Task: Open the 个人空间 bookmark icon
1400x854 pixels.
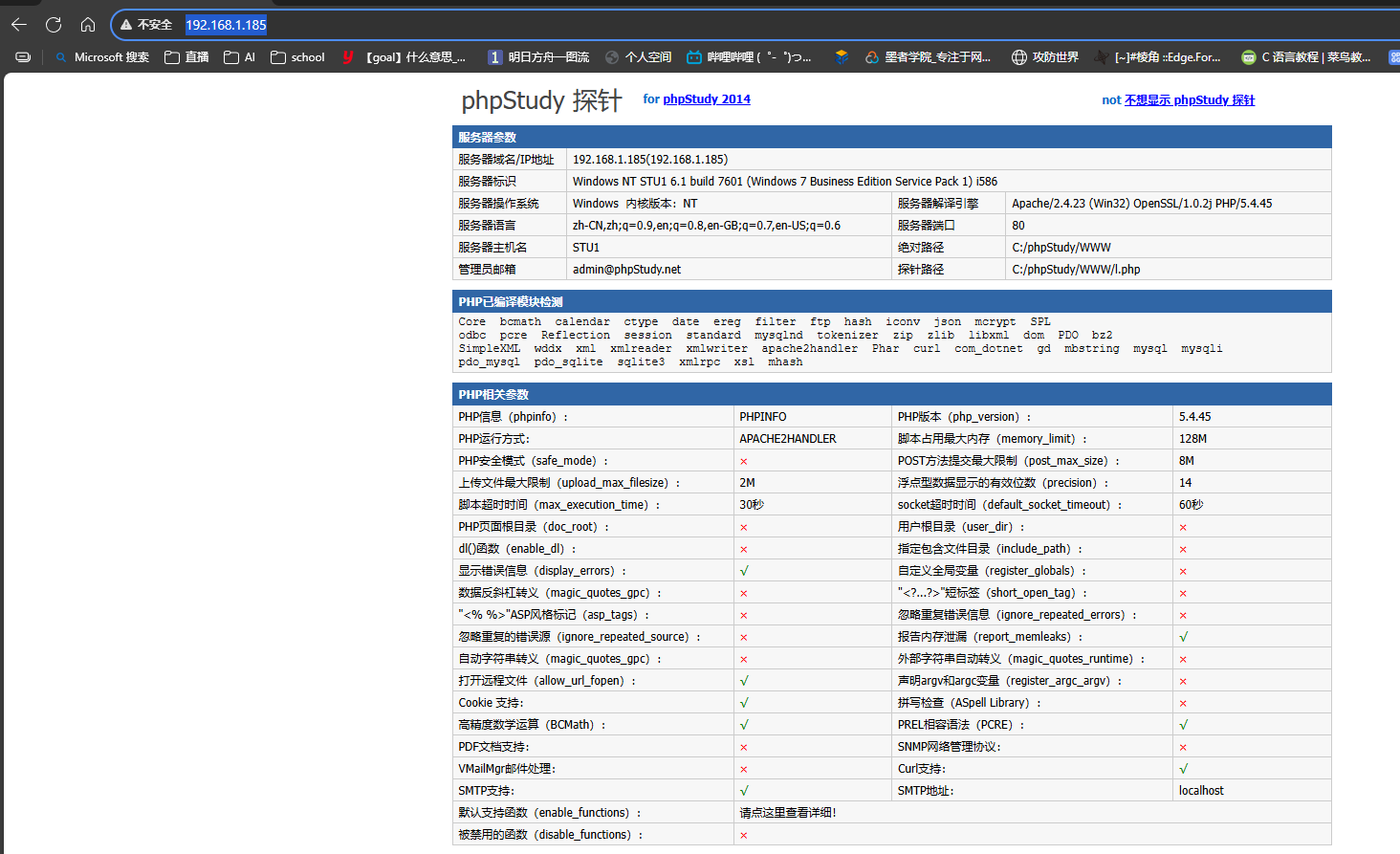Action: coord(613,56)
